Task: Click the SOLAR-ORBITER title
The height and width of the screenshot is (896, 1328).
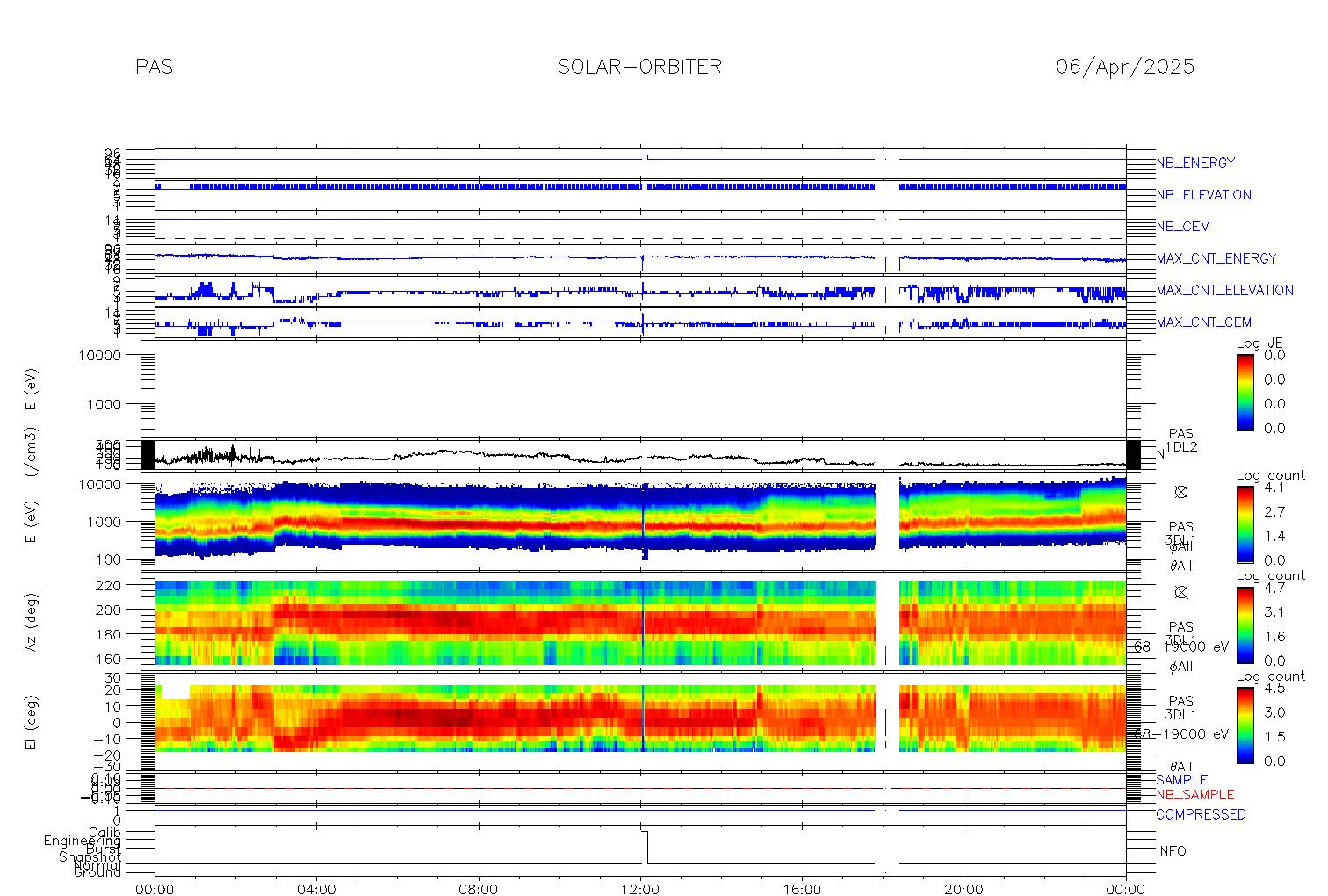Action: pos(639,67)
